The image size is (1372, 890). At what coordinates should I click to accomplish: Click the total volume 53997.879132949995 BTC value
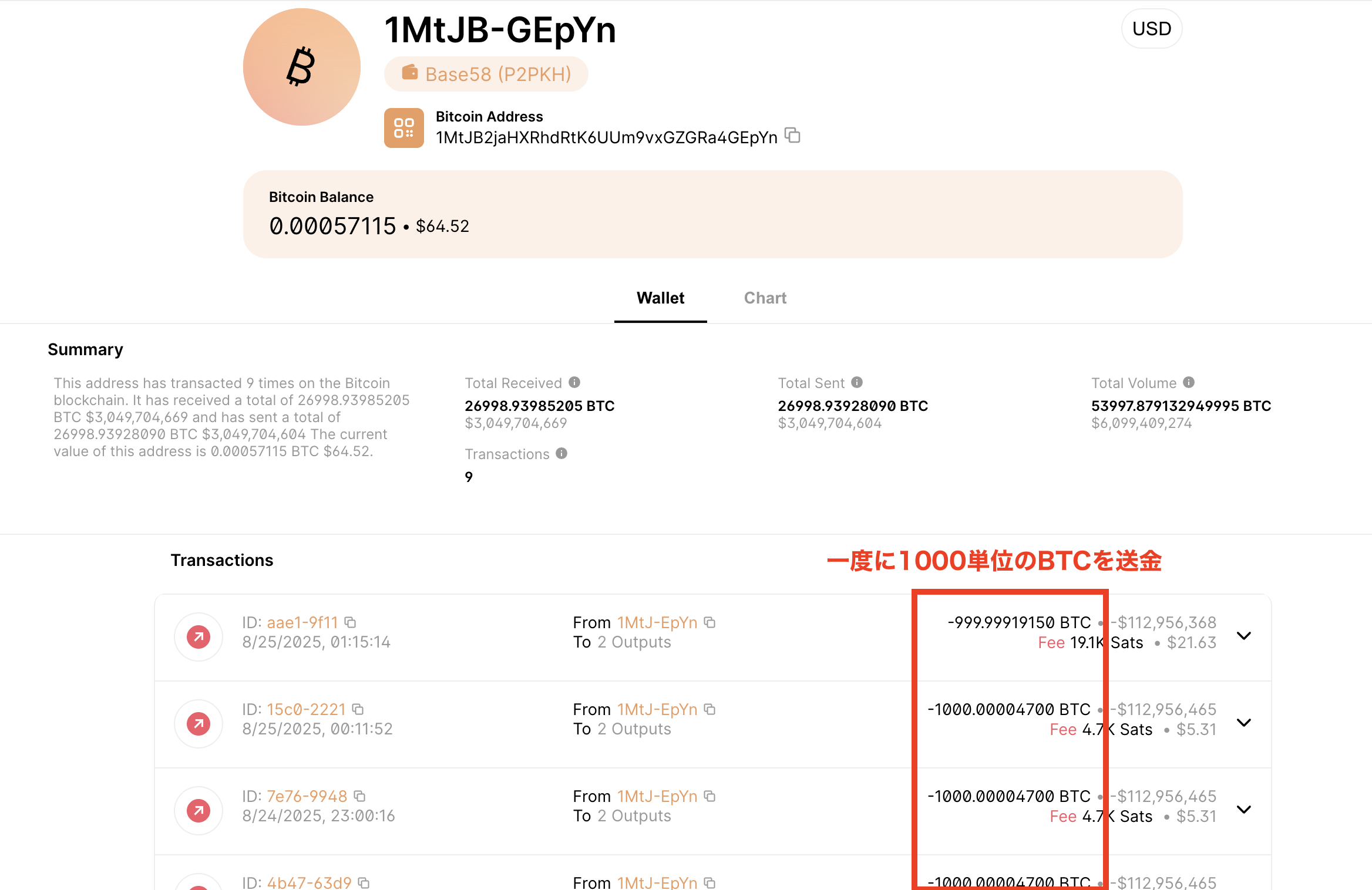coord(1181,406)
